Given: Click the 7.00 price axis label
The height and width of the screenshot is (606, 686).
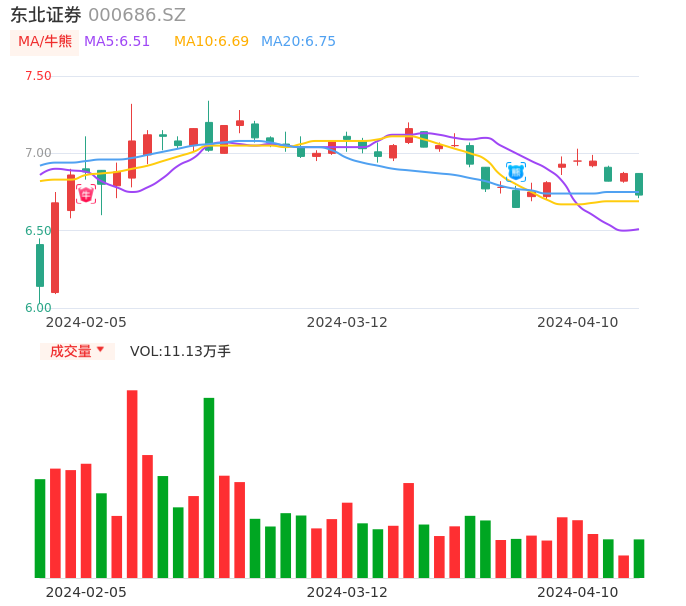Looking at the screenshot, I should (x=38, y=153).
